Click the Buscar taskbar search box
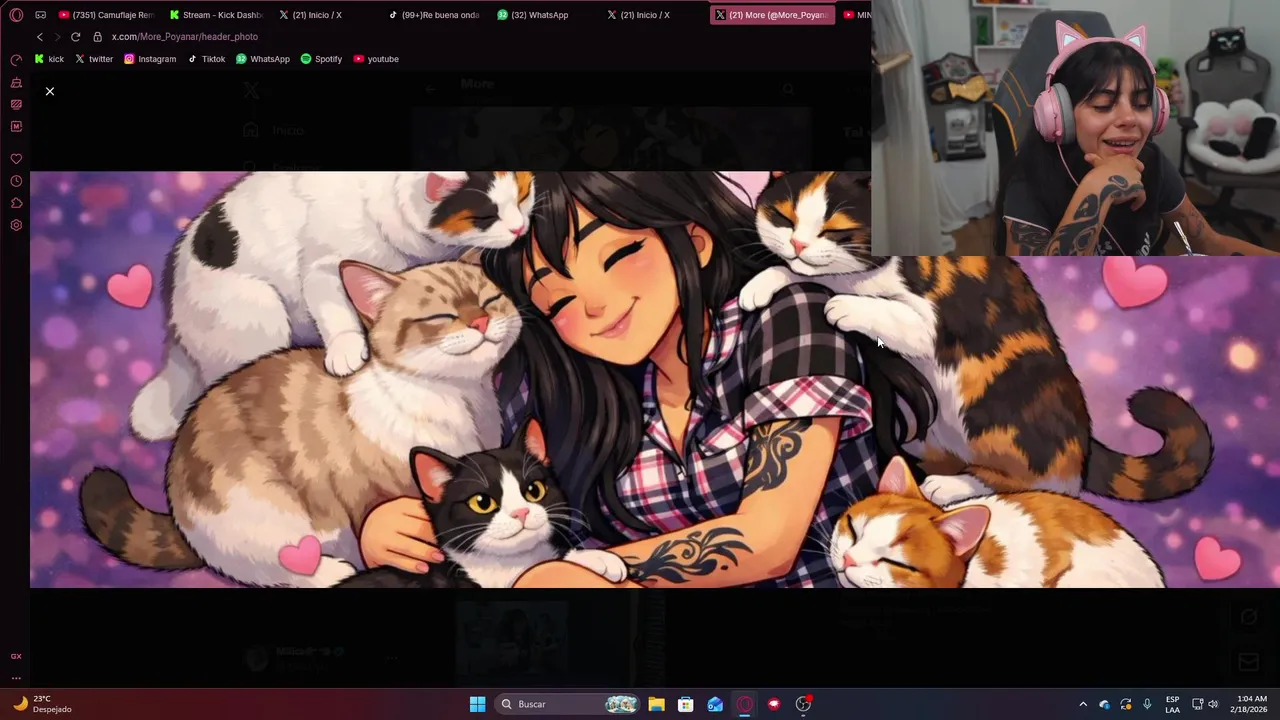 [567, 704]
